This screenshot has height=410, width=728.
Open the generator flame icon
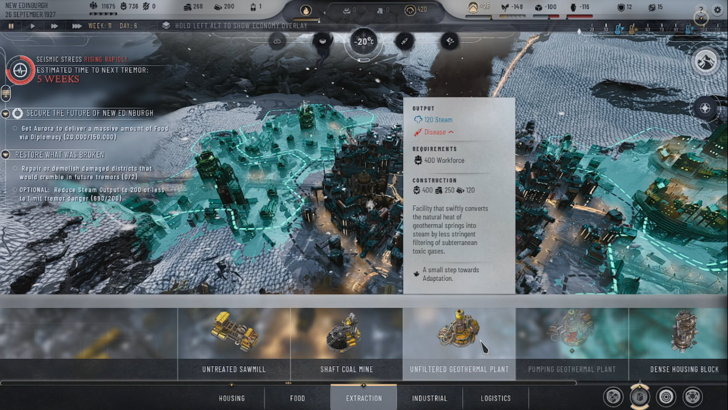306,10
